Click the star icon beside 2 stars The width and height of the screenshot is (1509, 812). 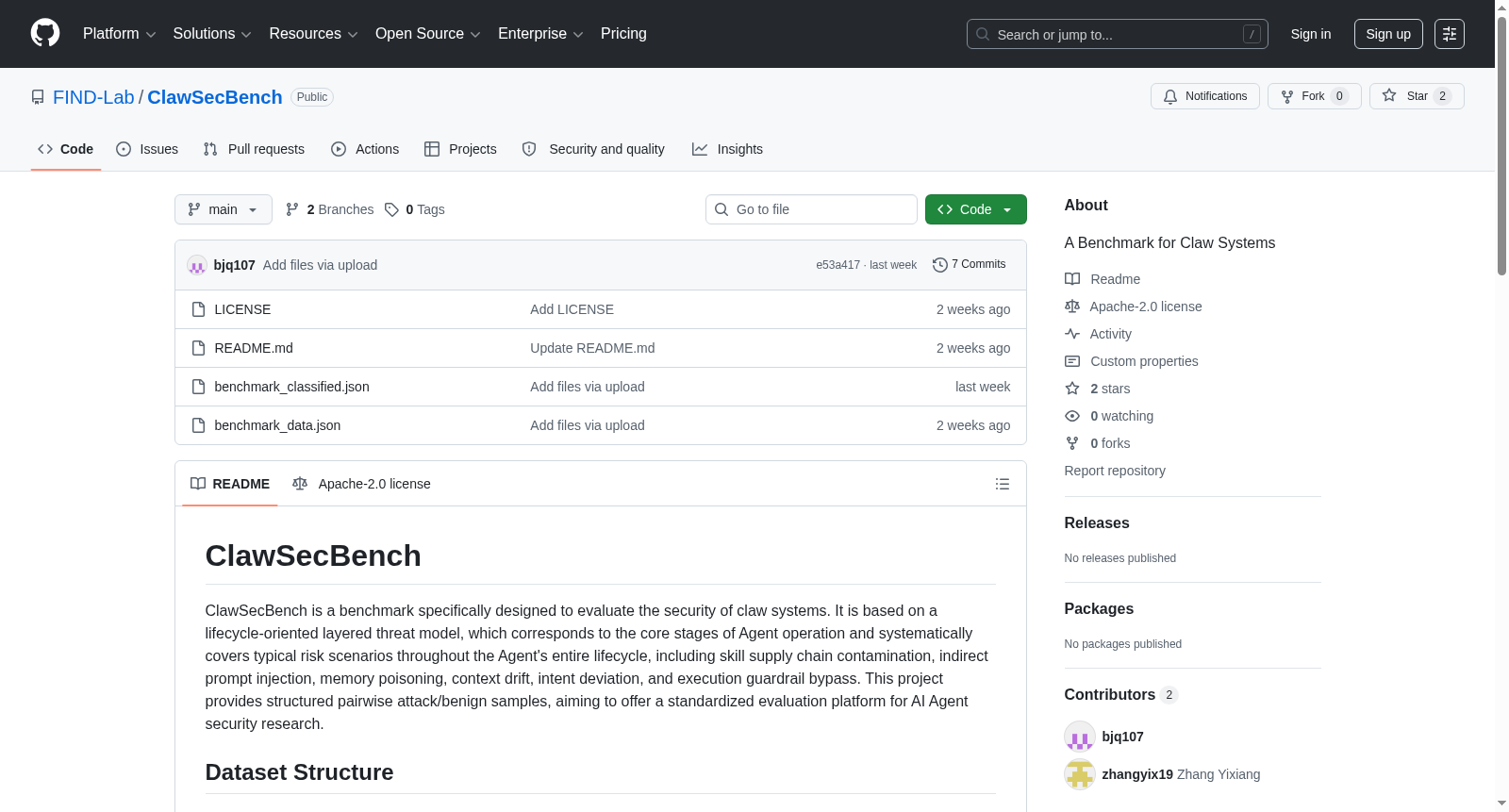tap(1072, 389)
